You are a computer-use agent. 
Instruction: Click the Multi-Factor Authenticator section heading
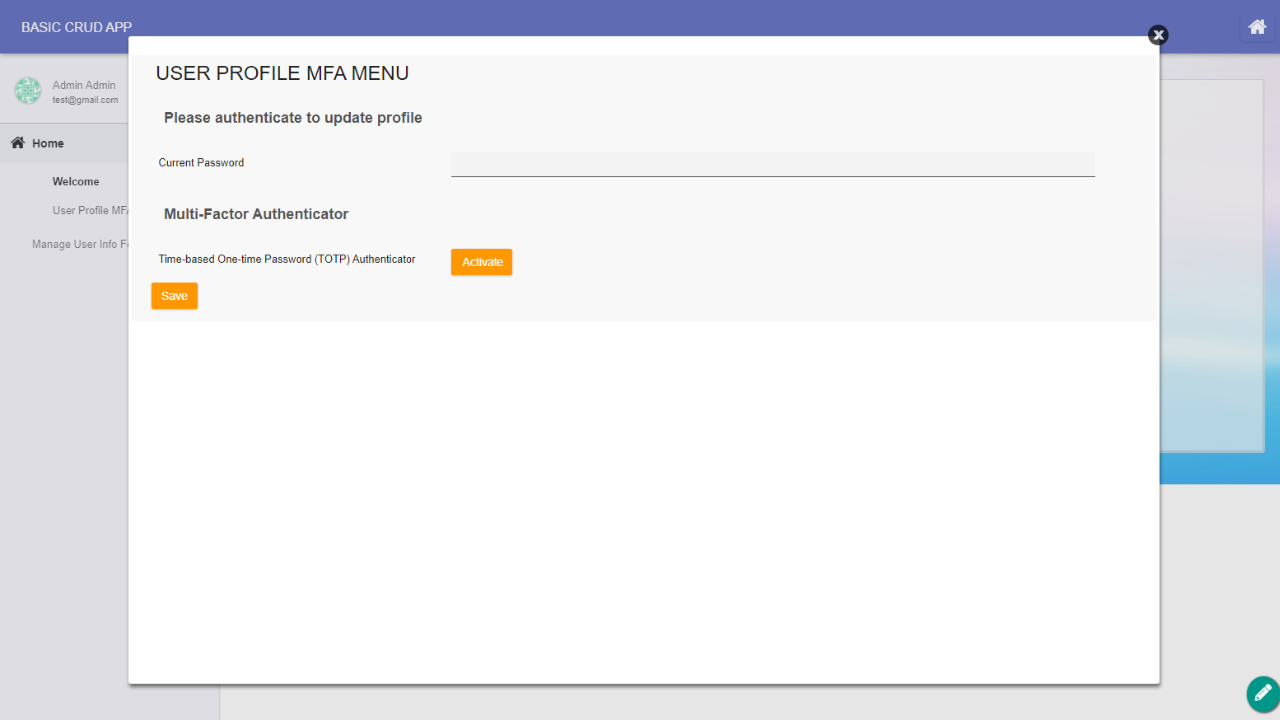[256, 214]
